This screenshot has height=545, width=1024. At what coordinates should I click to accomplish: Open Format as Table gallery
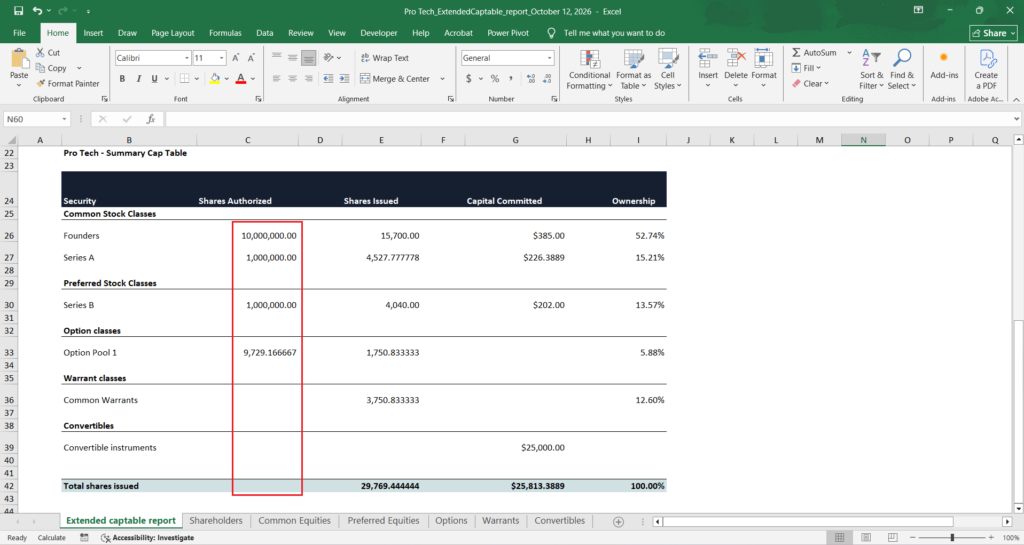[633, 69]
